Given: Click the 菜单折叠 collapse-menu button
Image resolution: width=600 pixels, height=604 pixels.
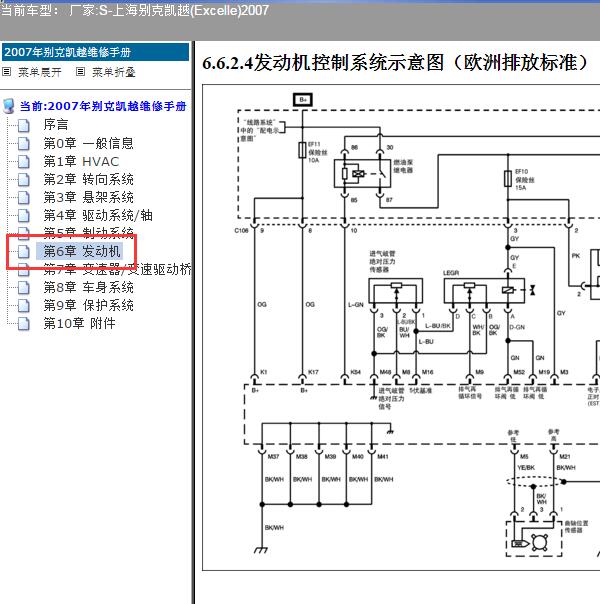Looking at the screenshot, I should [114, 72].
